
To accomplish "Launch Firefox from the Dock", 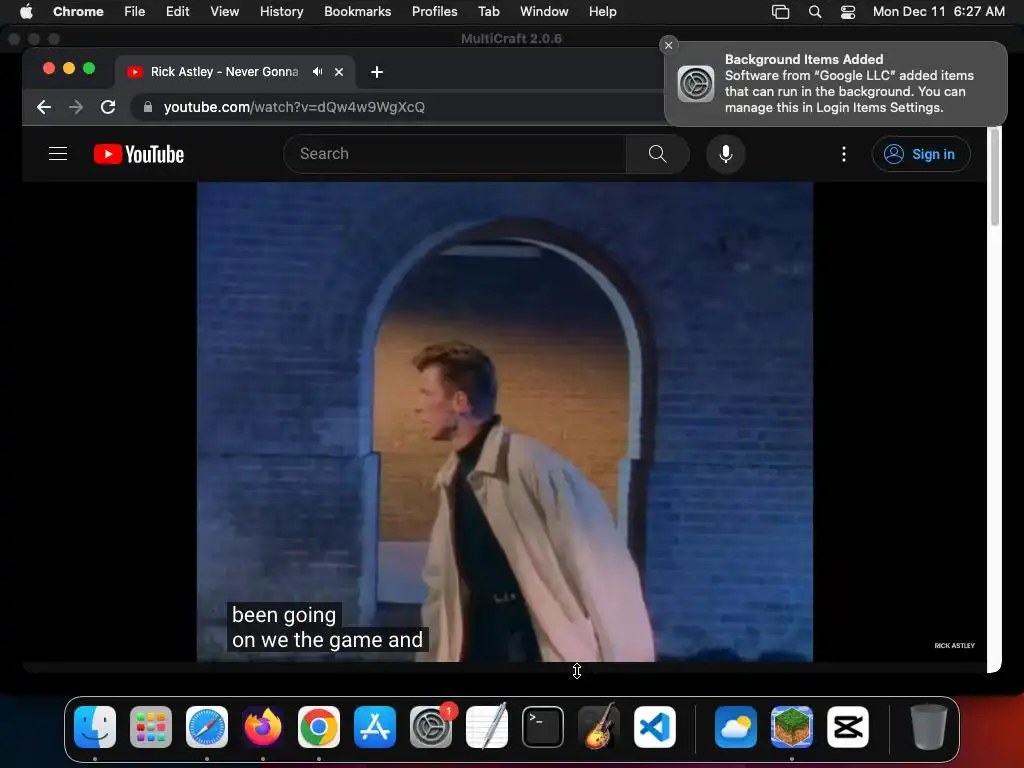I will pos(263,727).
